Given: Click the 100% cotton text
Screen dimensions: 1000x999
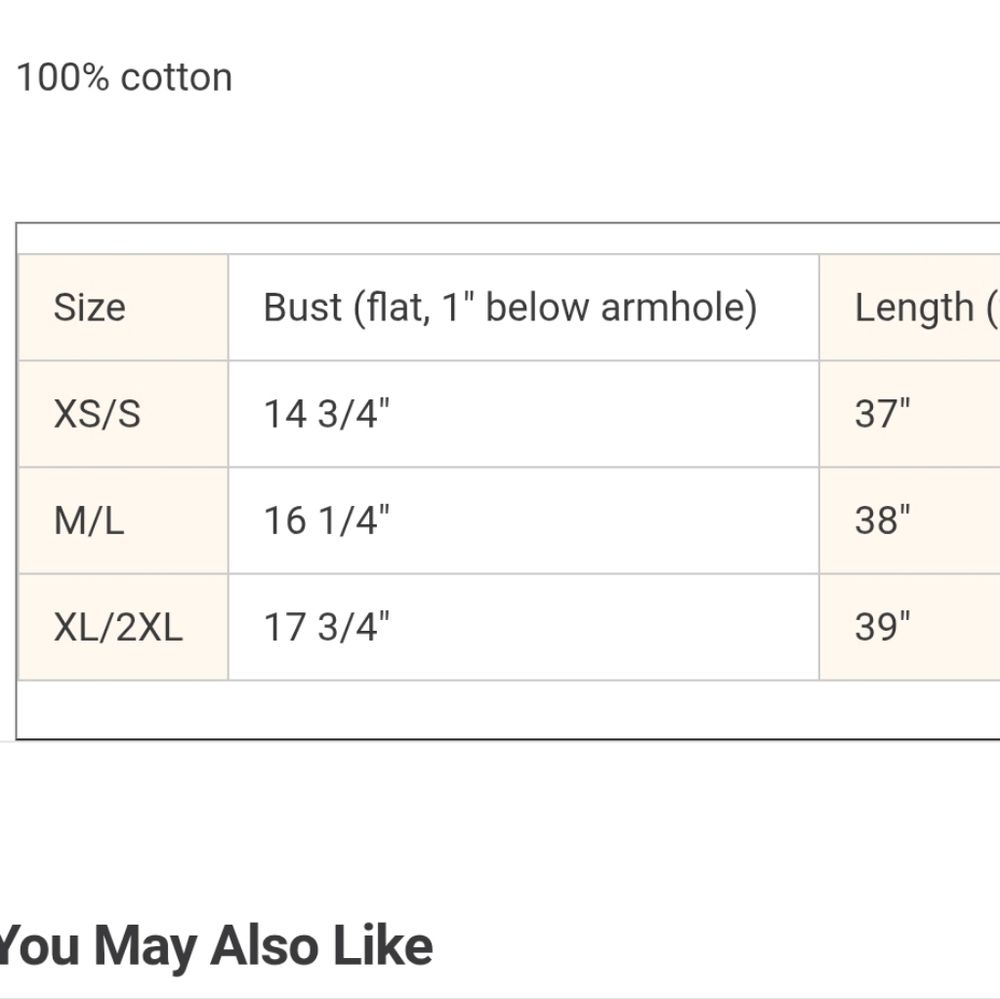Looking at the screenshot, I should click(124, 78).
